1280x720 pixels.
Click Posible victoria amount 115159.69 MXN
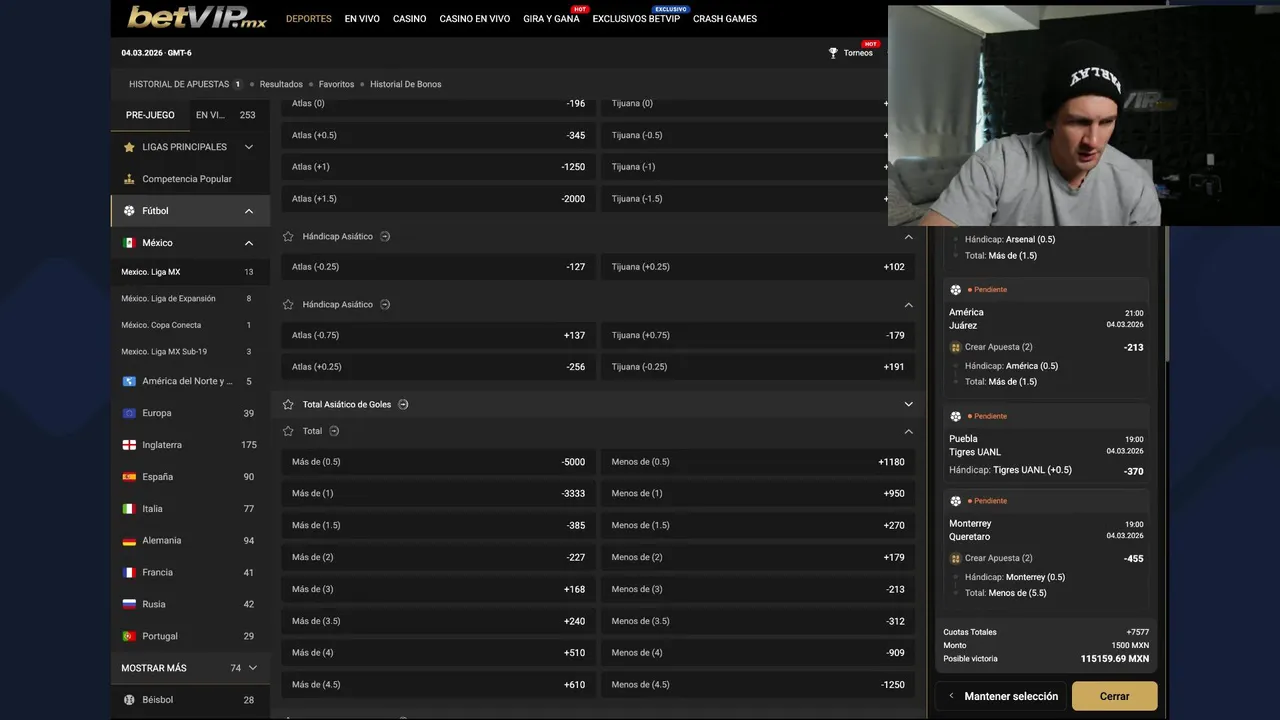[x=1114, y=659]
